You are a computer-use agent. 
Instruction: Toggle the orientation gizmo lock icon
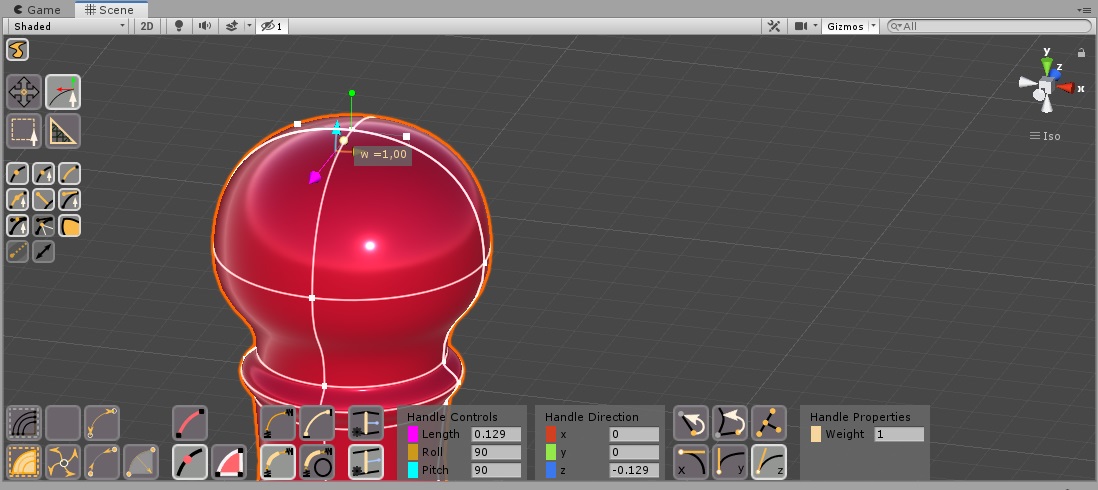[1081, 52]
